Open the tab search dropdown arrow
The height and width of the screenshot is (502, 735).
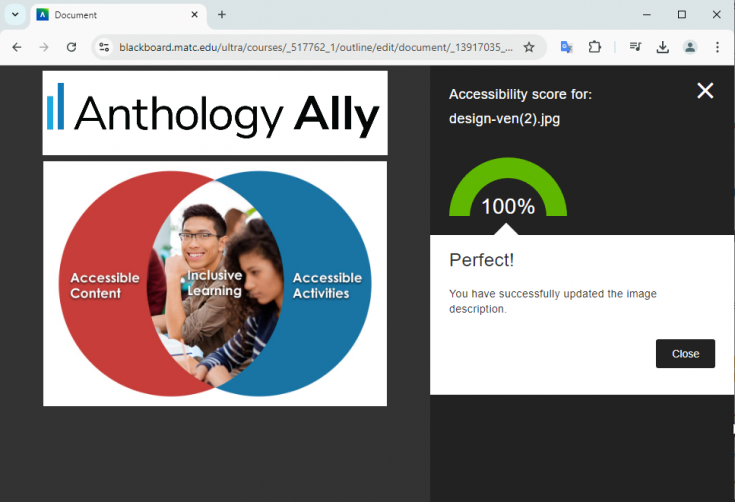pyautogui.click(x=15, y=15)
